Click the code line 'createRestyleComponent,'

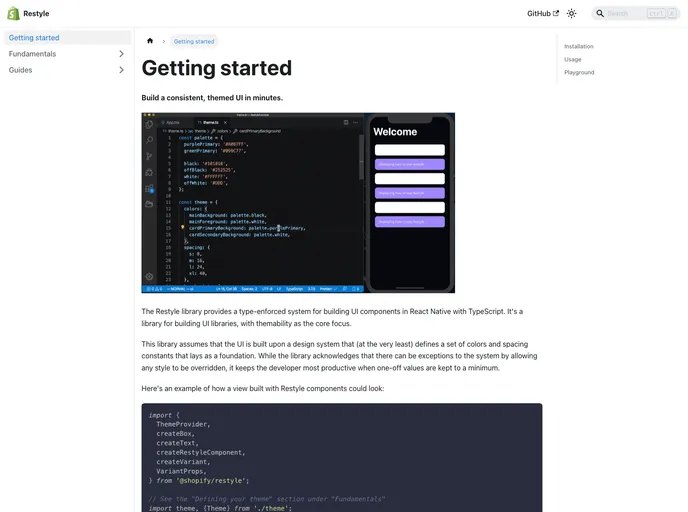pyautogui.click(x=201, y=452)
